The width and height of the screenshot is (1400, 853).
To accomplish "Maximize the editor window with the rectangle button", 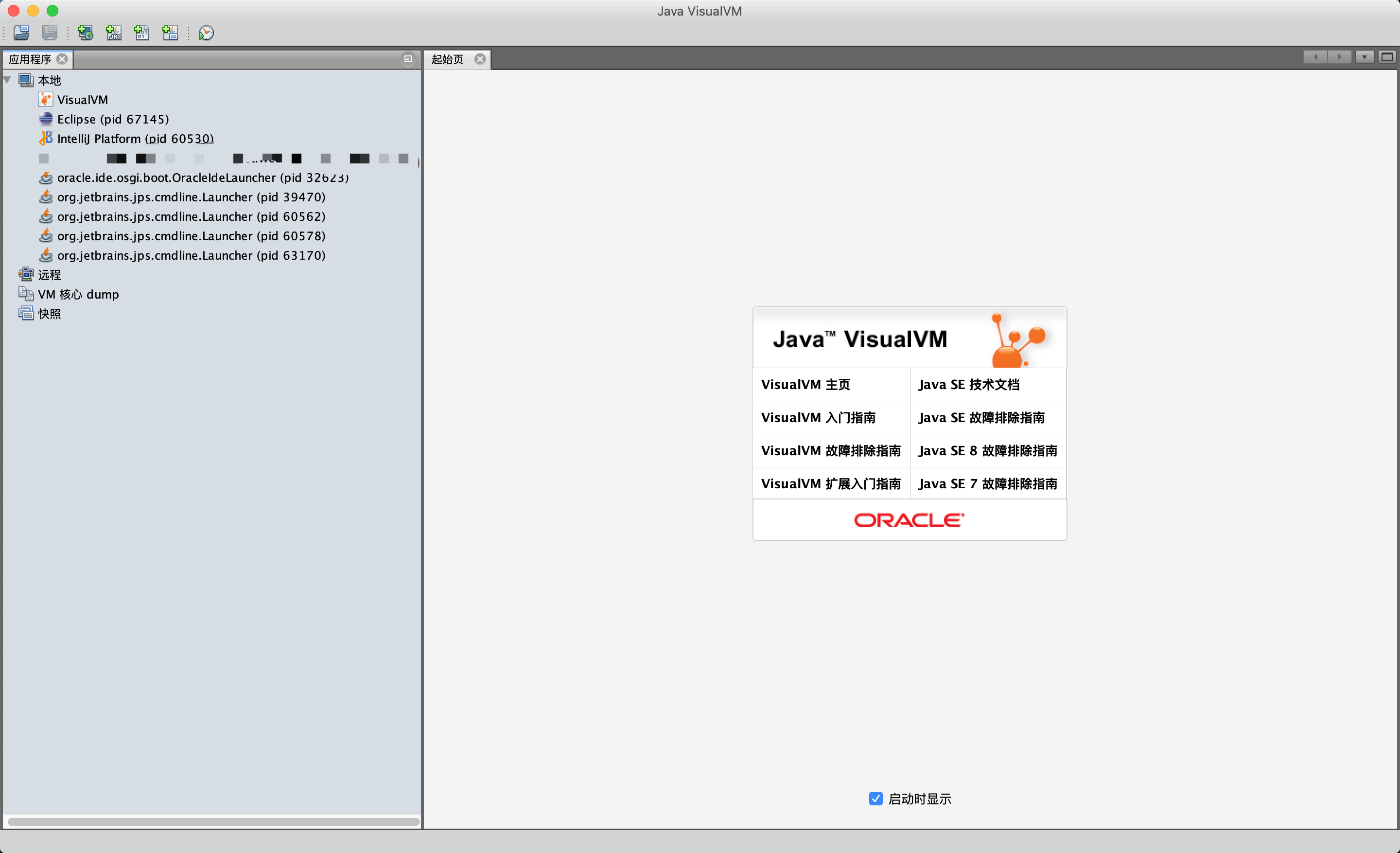I will (x=1387, y=57).
